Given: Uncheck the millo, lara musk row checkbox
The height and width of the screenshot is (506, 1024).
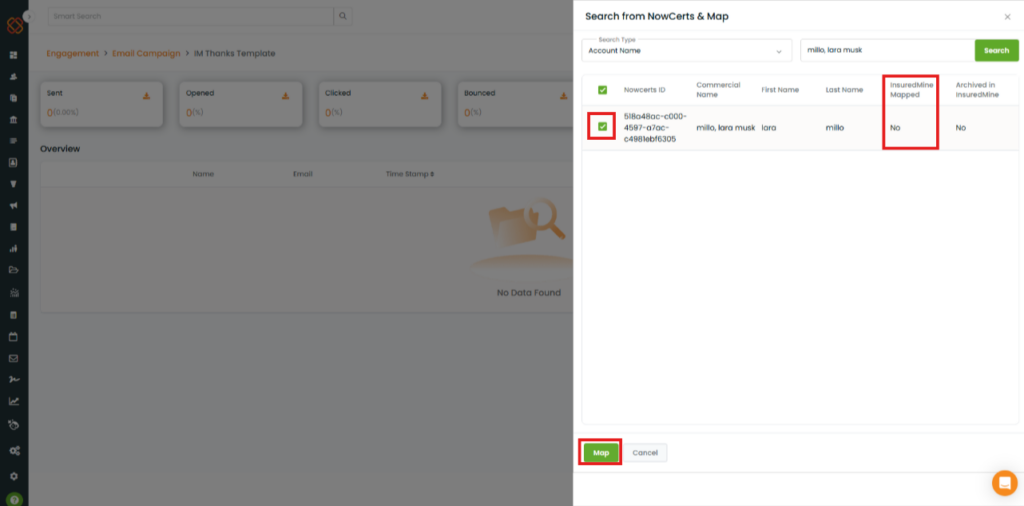Looking at the screenshot, I should [x=602, y=127].
